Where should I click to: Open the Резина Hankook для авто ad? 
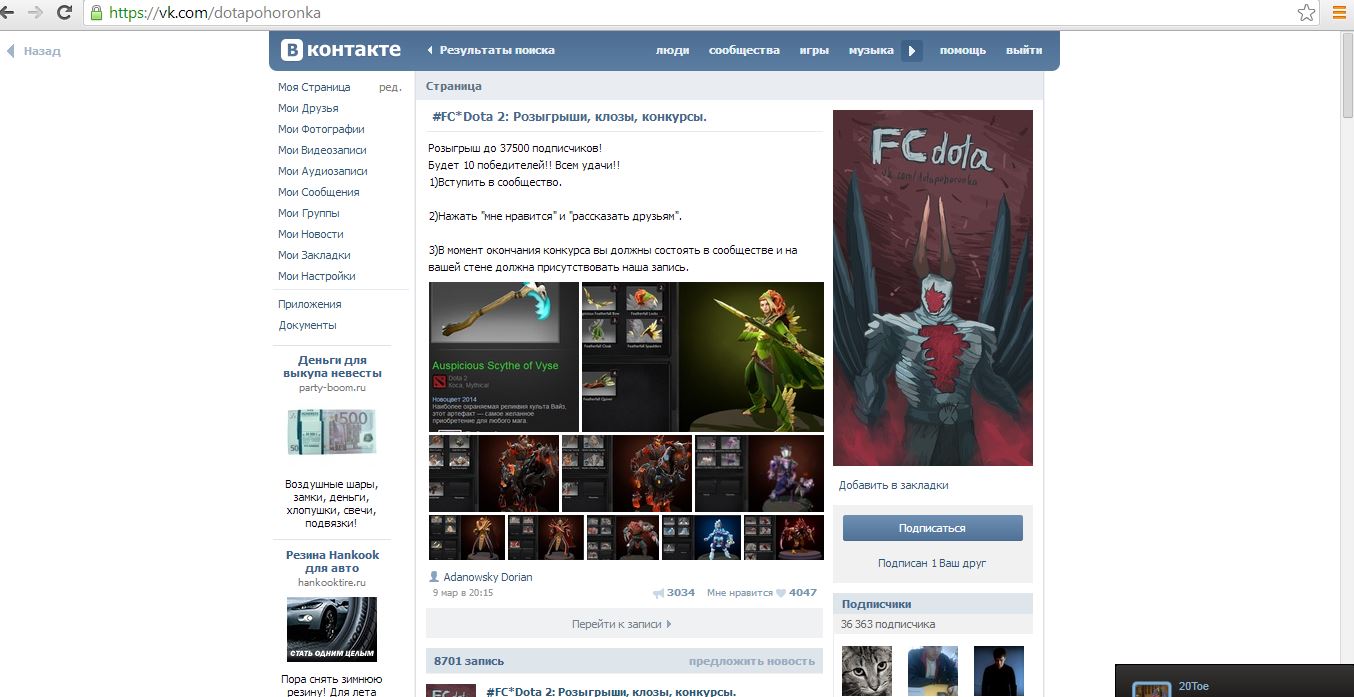click(332, 561)
